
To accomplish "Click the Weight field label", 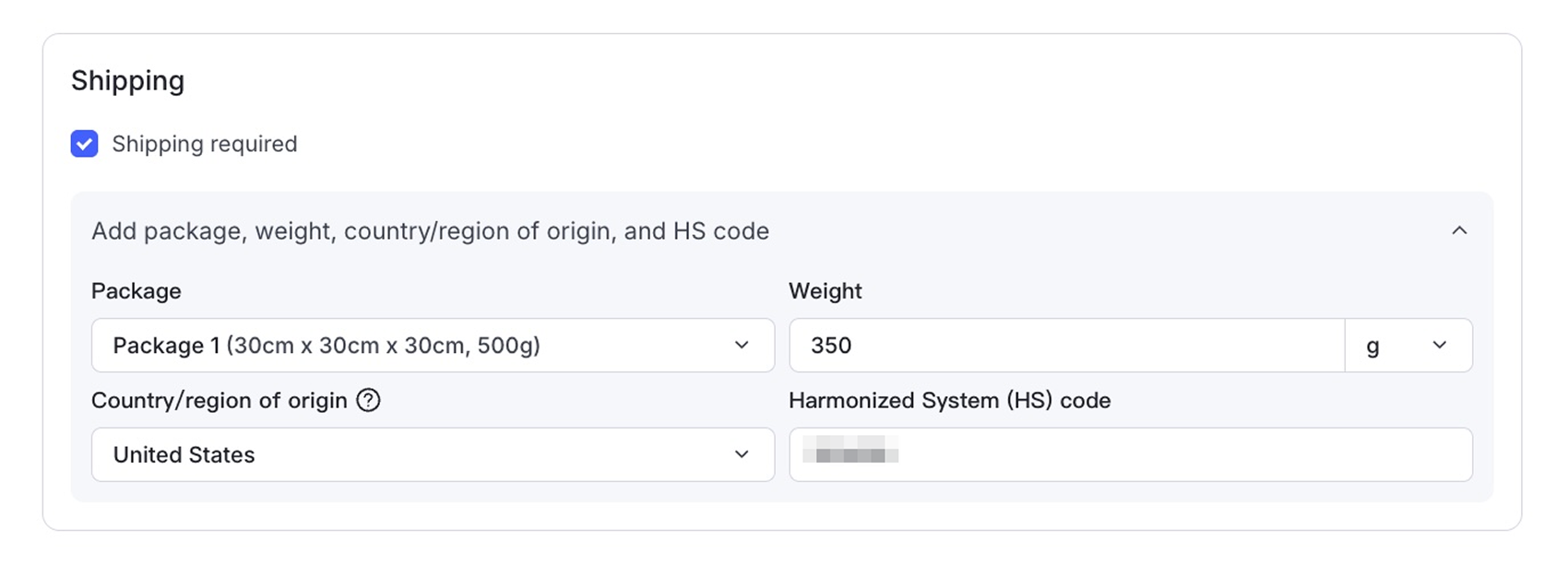I will point(826,291).
